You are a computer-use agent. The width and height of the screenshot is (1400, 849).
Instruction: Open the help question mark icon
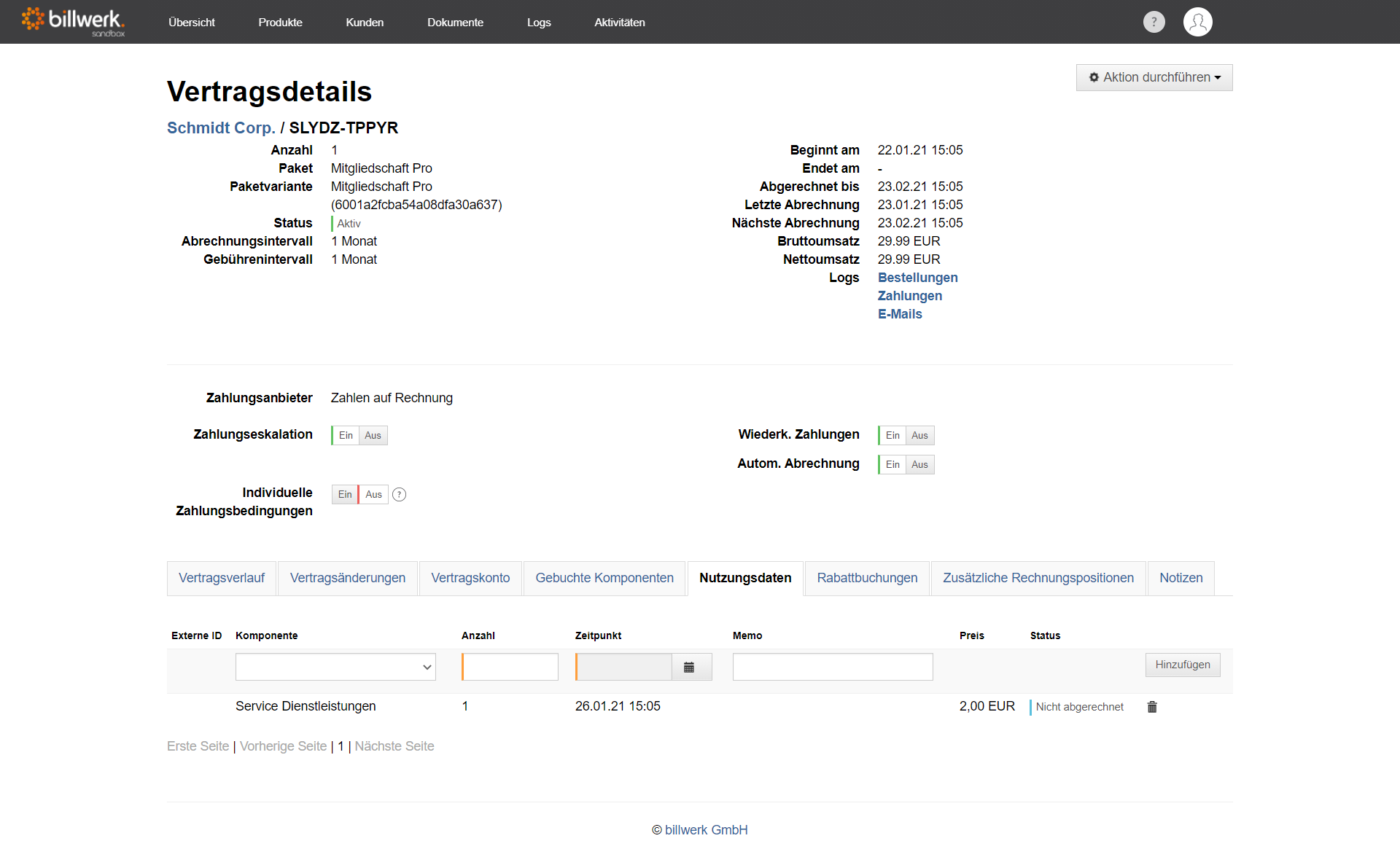tap(1154, 22)
